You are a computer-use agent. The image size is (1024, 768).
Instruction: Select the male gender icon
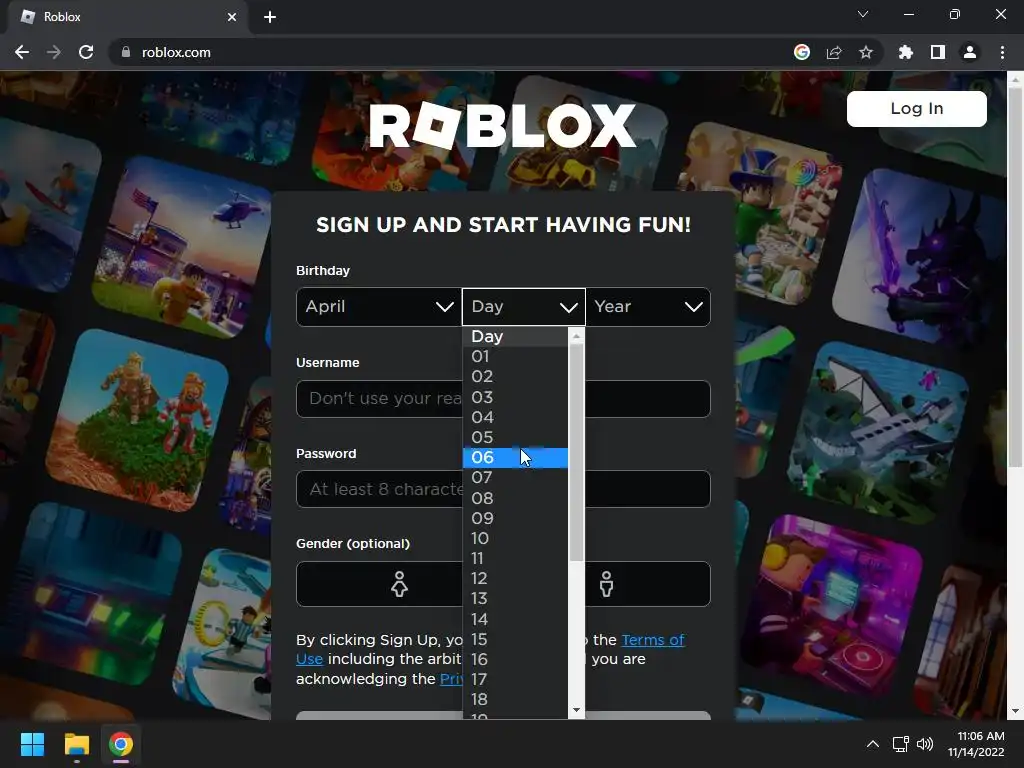(607, 584)
